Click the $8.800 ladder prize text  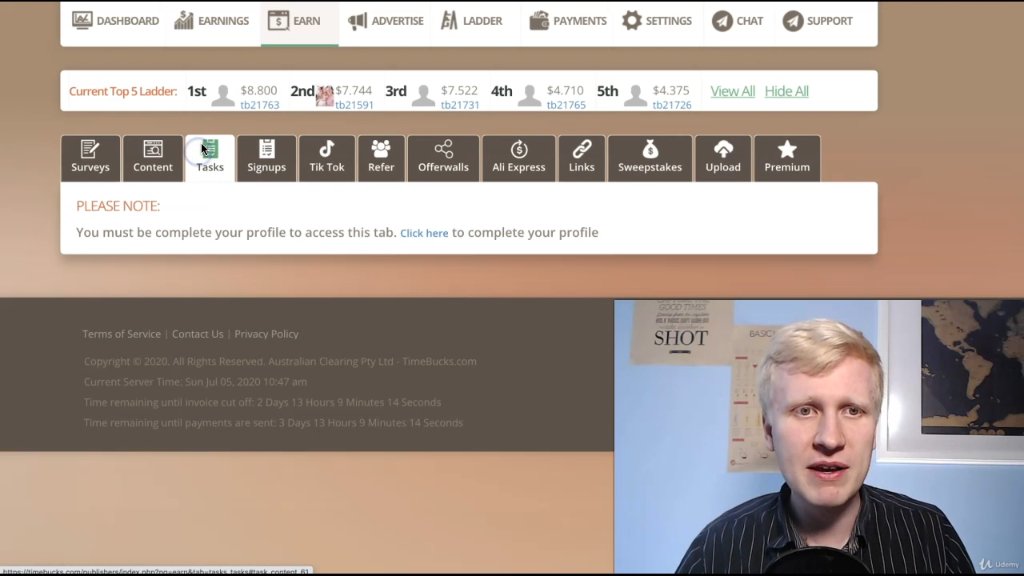(259, 90)
